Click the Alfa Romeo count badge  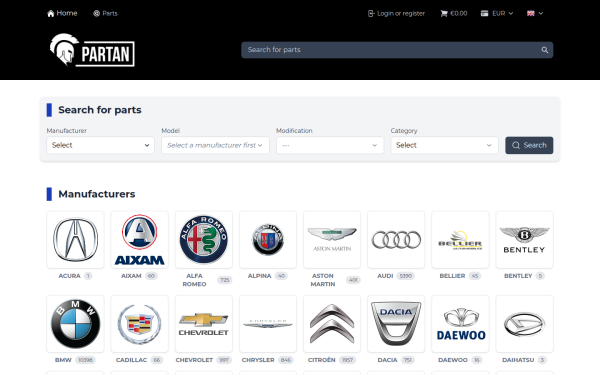[x=225, y=280]
